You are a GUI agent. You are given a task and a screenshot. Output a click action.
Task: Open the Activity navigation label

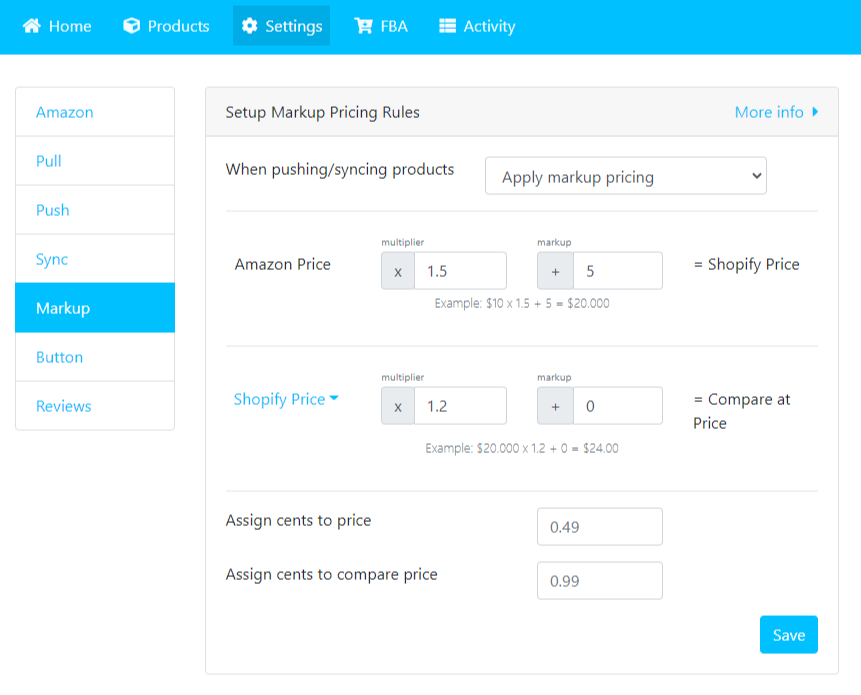pyautogui.click(x=489, y=26)
